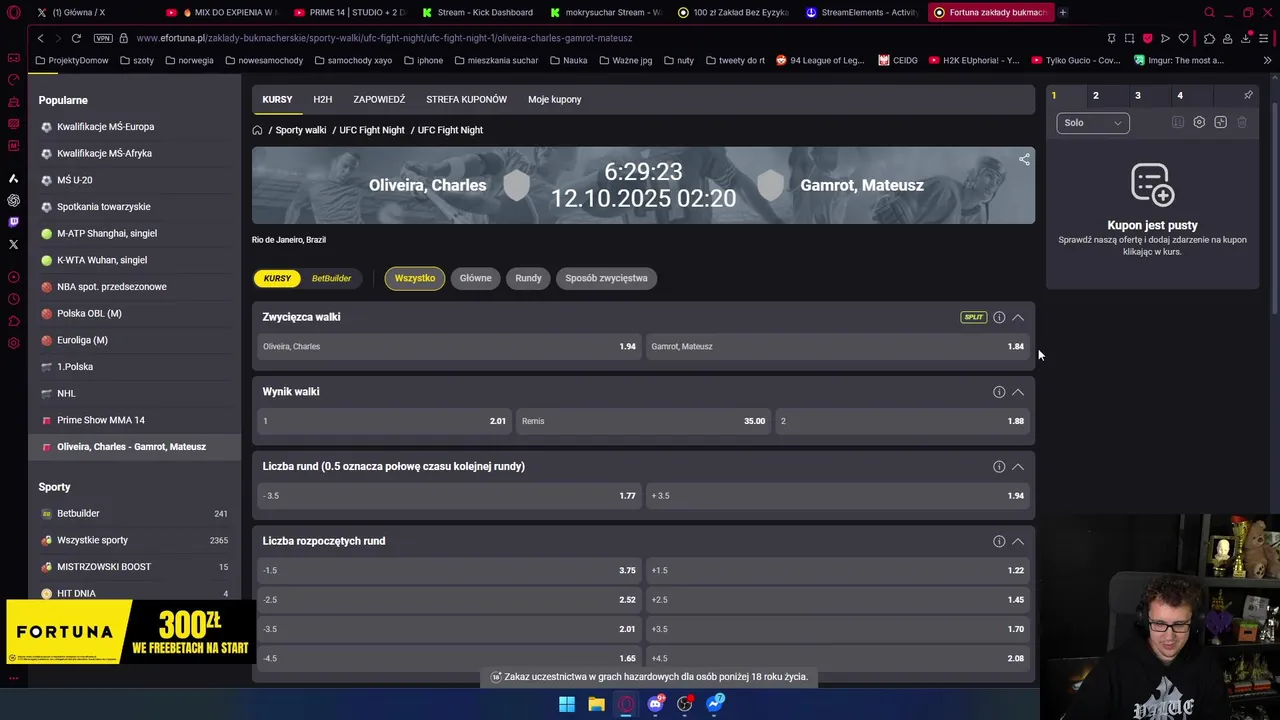Select the Sposób zwycięstwa filter chip
Screen dimensions: 1280x720
click(x=606, y=278)
